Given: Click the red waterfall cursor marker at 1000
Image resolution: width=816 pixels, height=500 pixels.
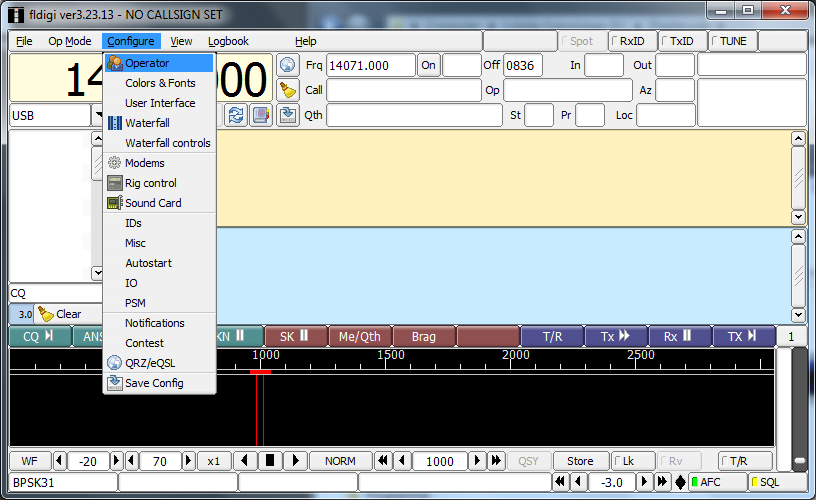Looking at the screenshot, I should (x=260, y=372).
